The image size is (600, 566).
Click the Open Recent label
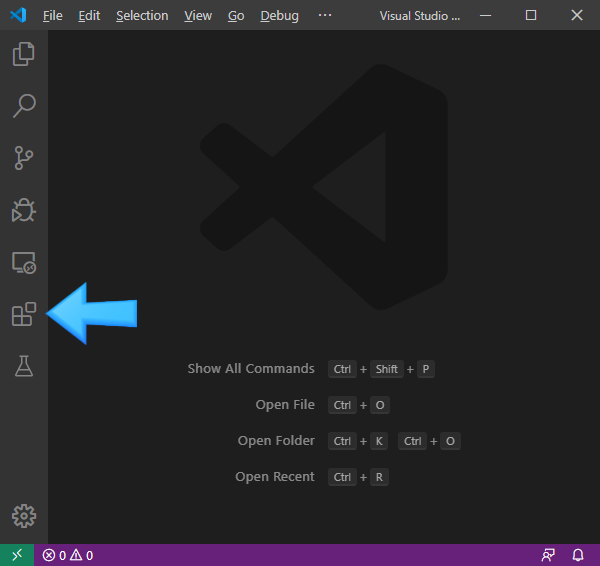[275, 476]
